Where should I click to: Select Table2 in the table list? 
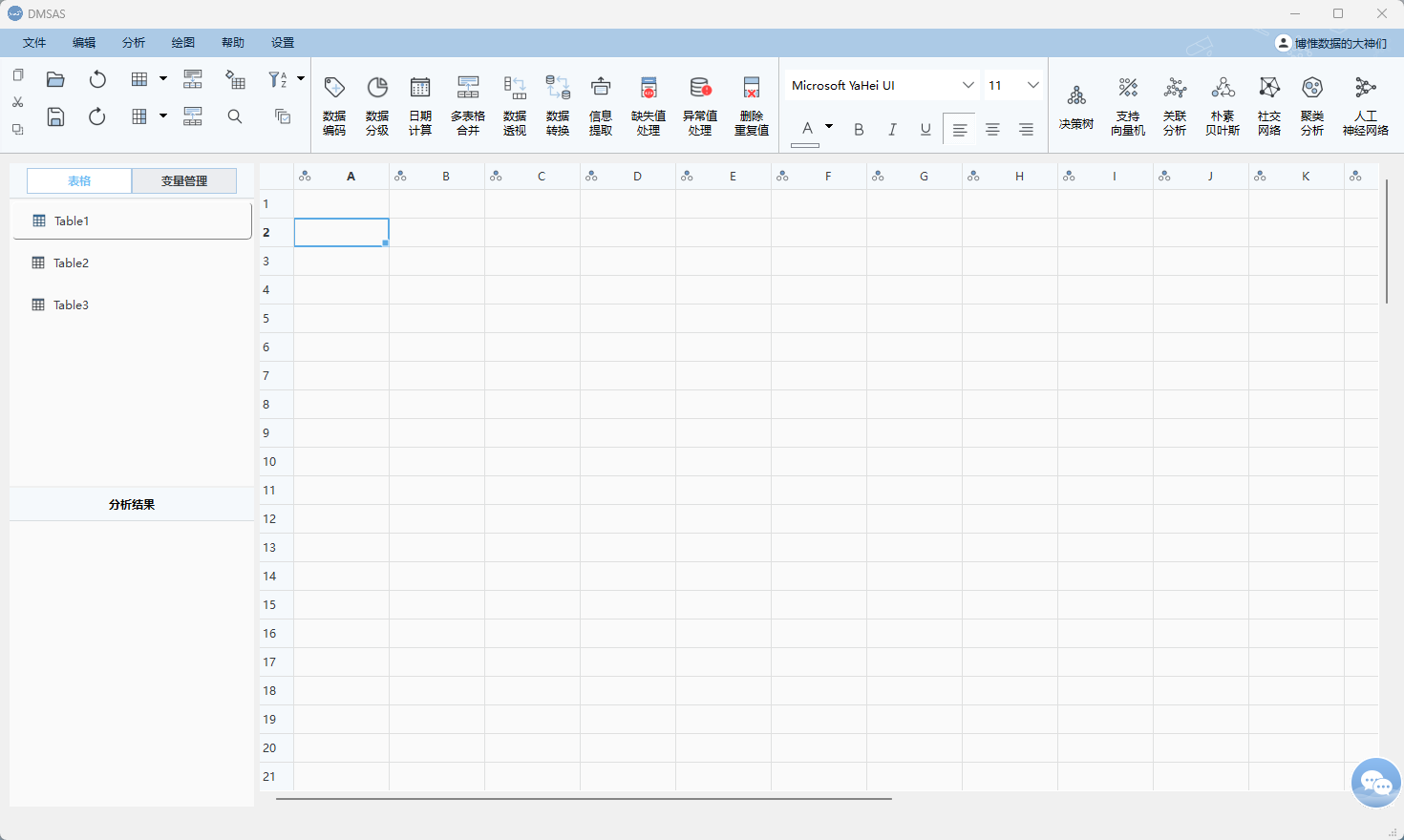click(x=132, y=262)
